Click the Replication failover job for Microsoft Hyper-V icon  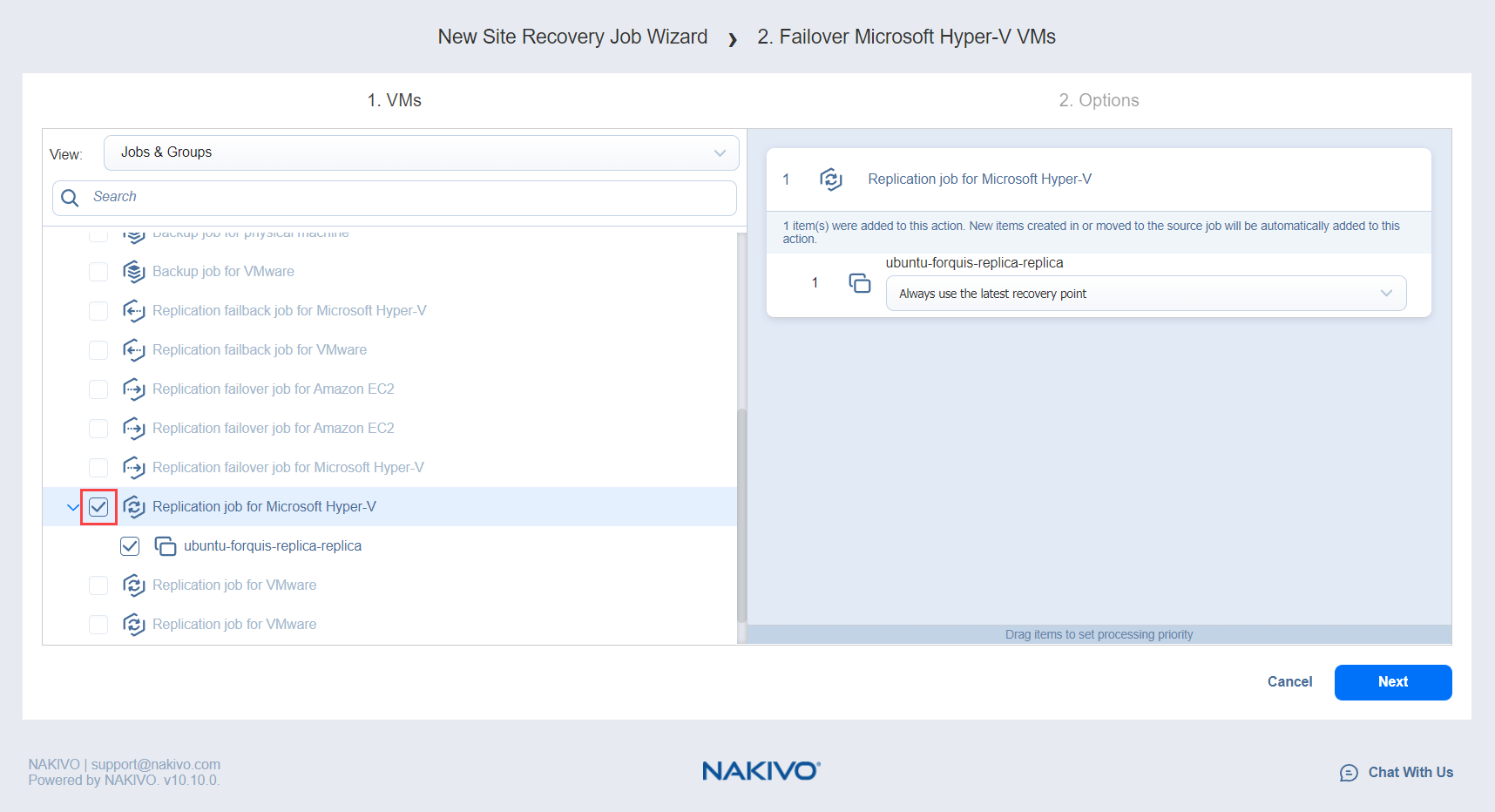[x=133, y=468]
